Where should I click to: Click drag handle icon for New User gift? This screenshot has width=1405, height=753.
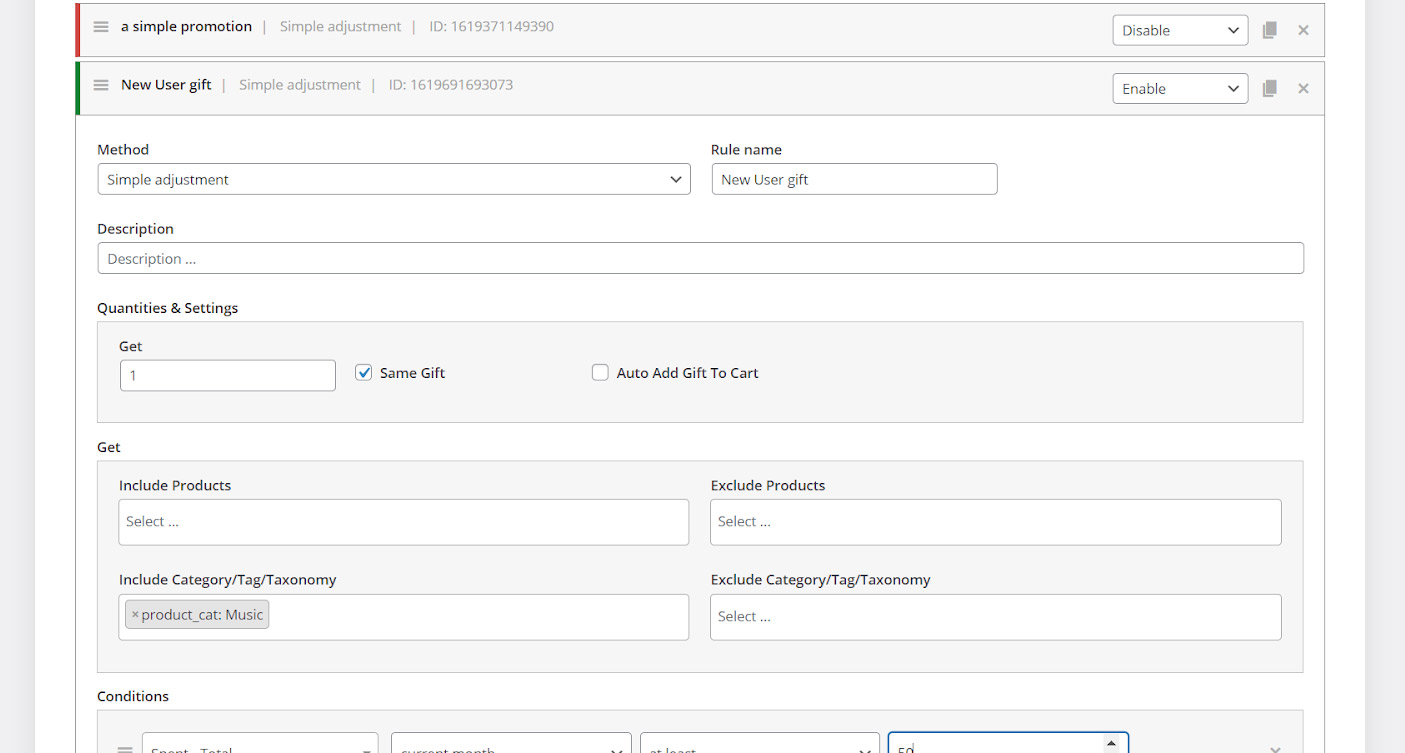click(x=101, y=85)
